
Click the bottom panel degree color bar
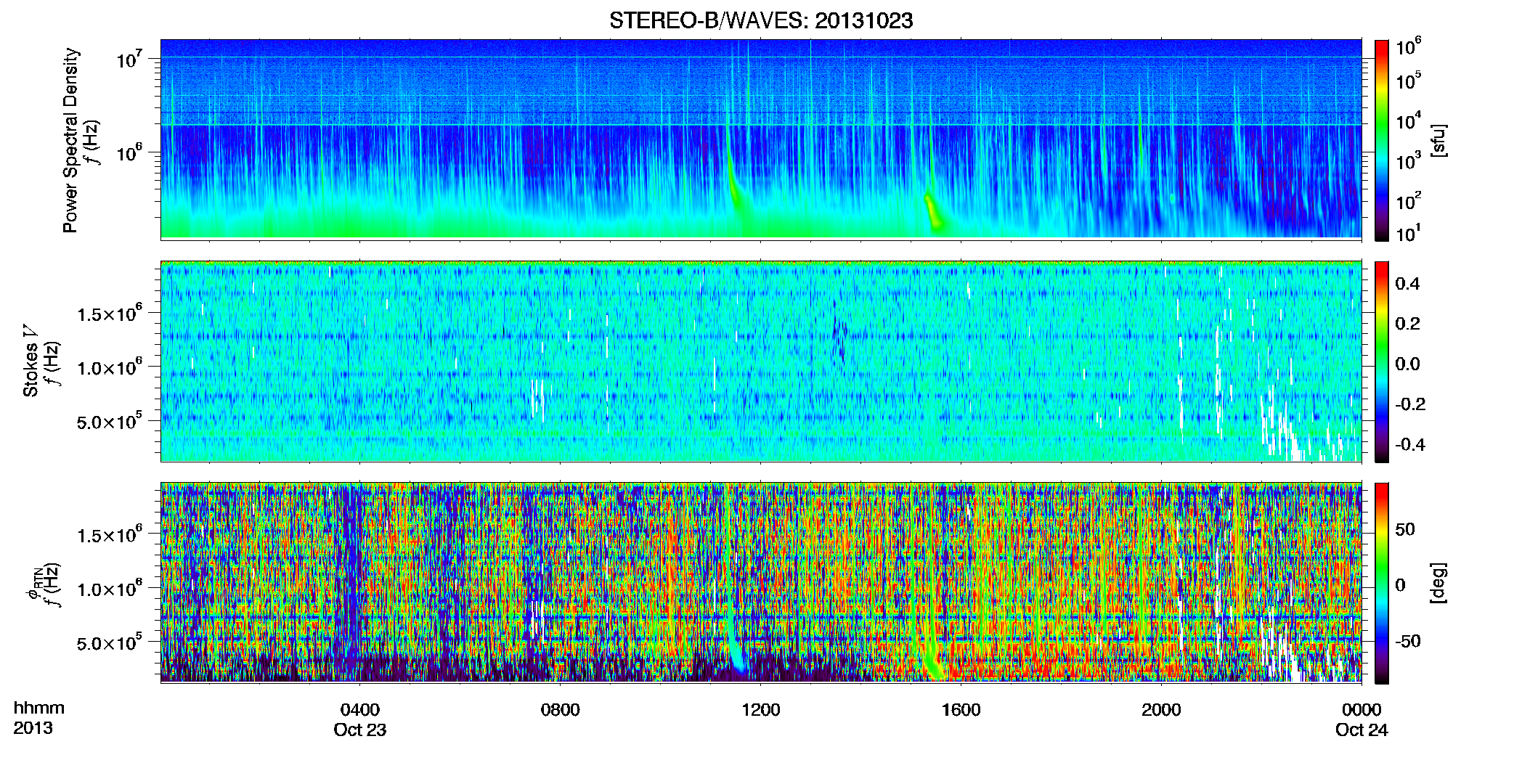coord(1382,583)
